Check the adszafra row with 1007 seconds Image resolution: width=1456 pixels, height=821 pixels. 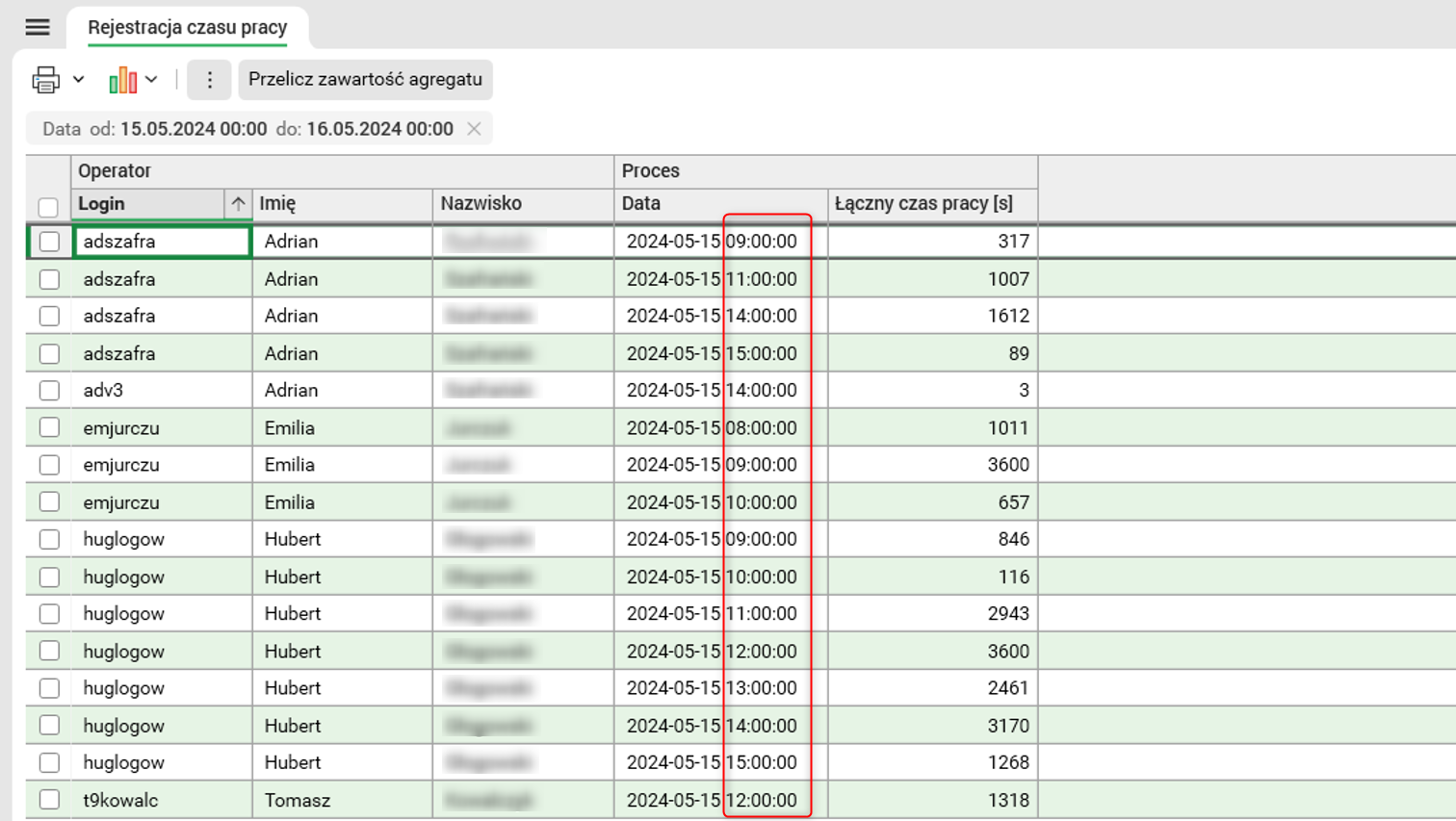tap(49, 279)
